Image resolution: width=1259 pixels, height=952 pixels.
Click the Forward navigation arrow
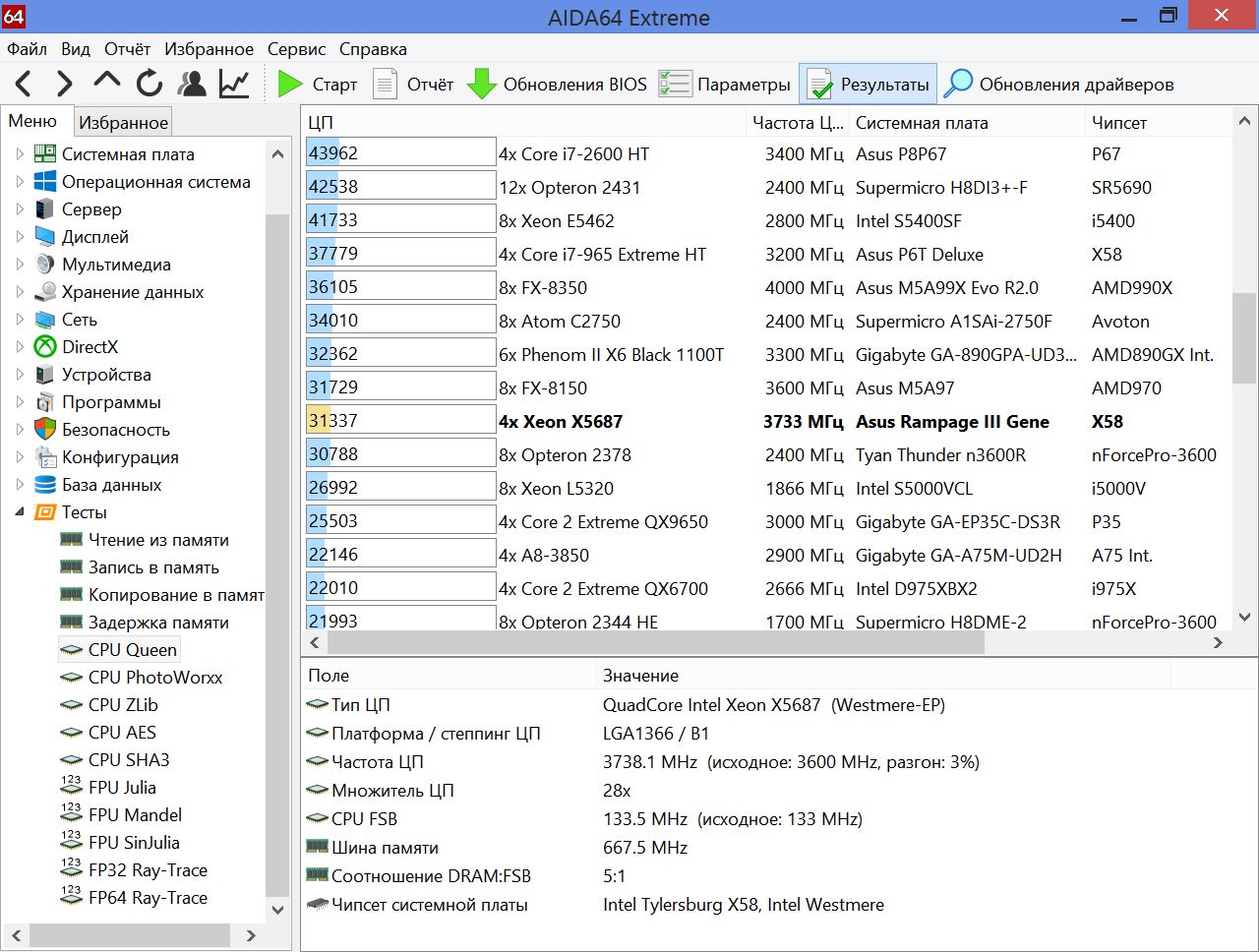[64, 85]
